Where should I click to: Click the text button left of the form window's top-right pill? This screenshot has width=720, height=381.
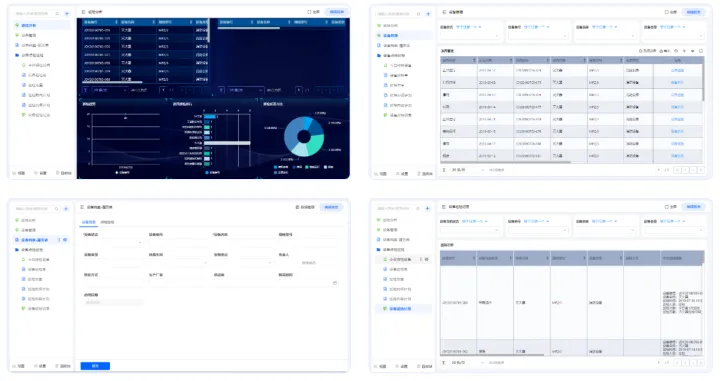coord(305,207)
